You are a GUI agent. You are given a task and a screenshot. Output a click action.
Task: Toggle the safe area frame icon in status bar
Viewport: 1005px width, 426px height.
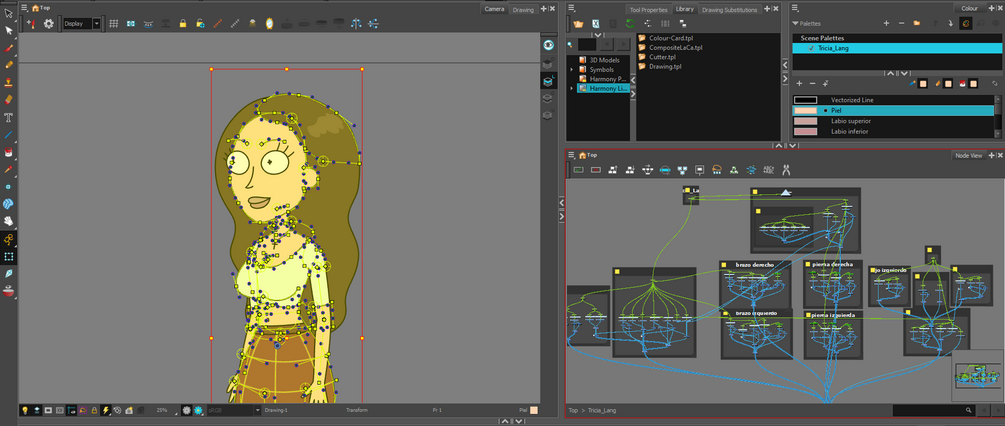click(60, 410)
